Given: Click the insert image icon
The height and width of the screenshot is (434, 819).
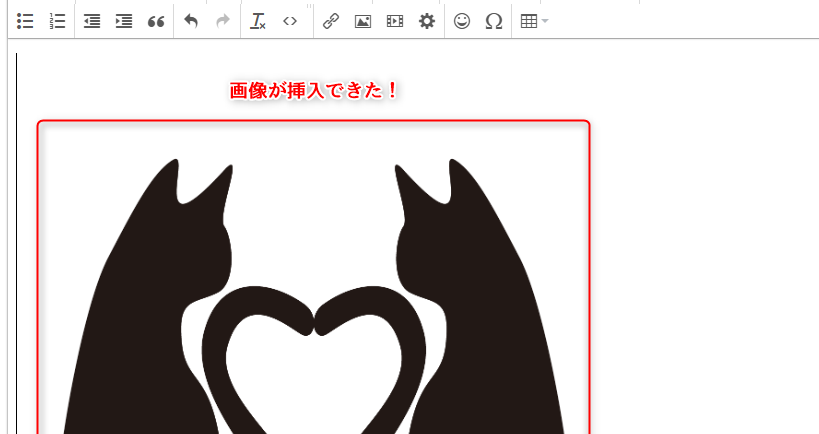Looking at the screenshot, I should pyautogui.click(x=363, y=21).
